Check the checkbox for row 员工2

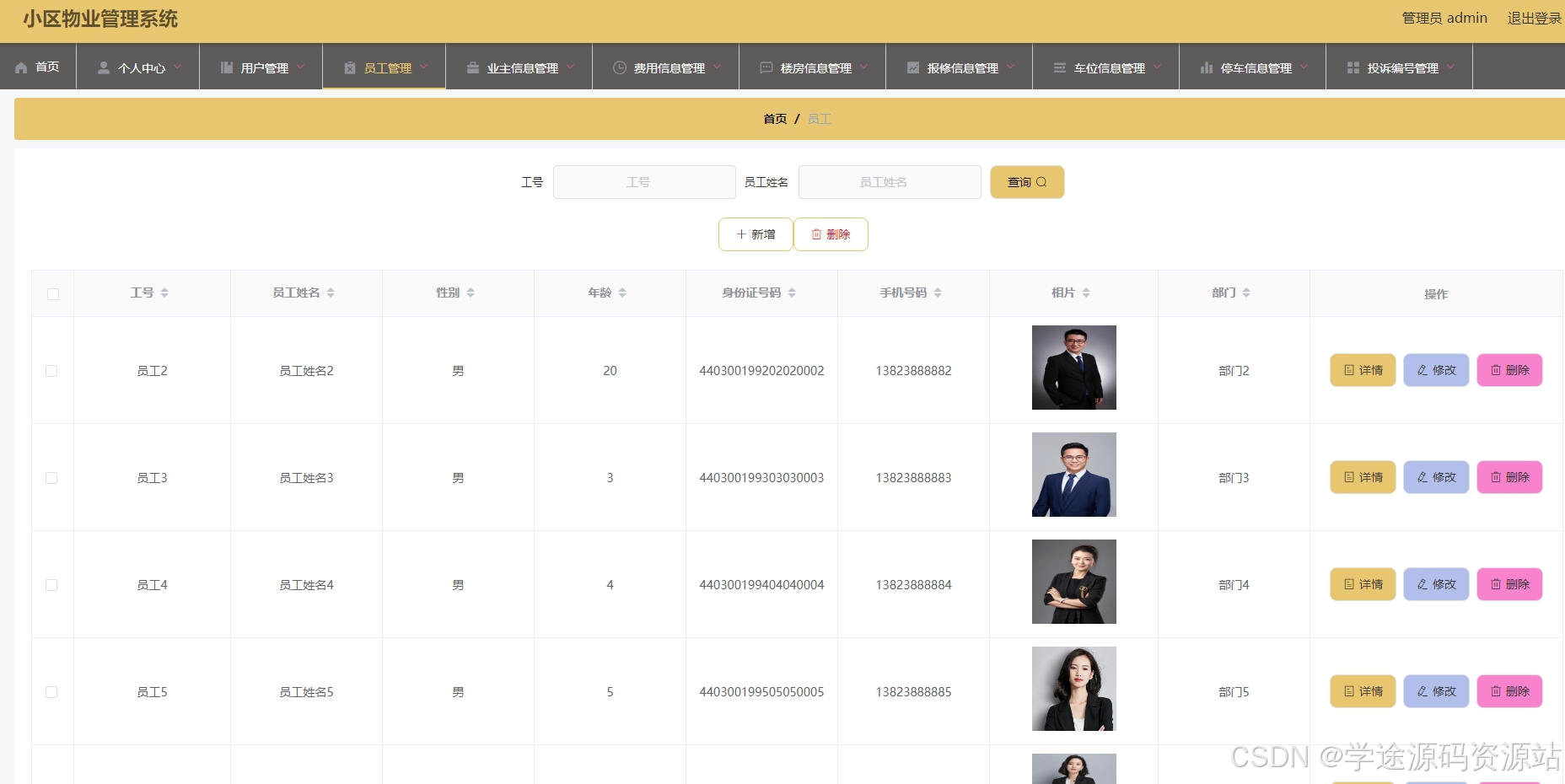pyautogui.click(x=51, y=371)
